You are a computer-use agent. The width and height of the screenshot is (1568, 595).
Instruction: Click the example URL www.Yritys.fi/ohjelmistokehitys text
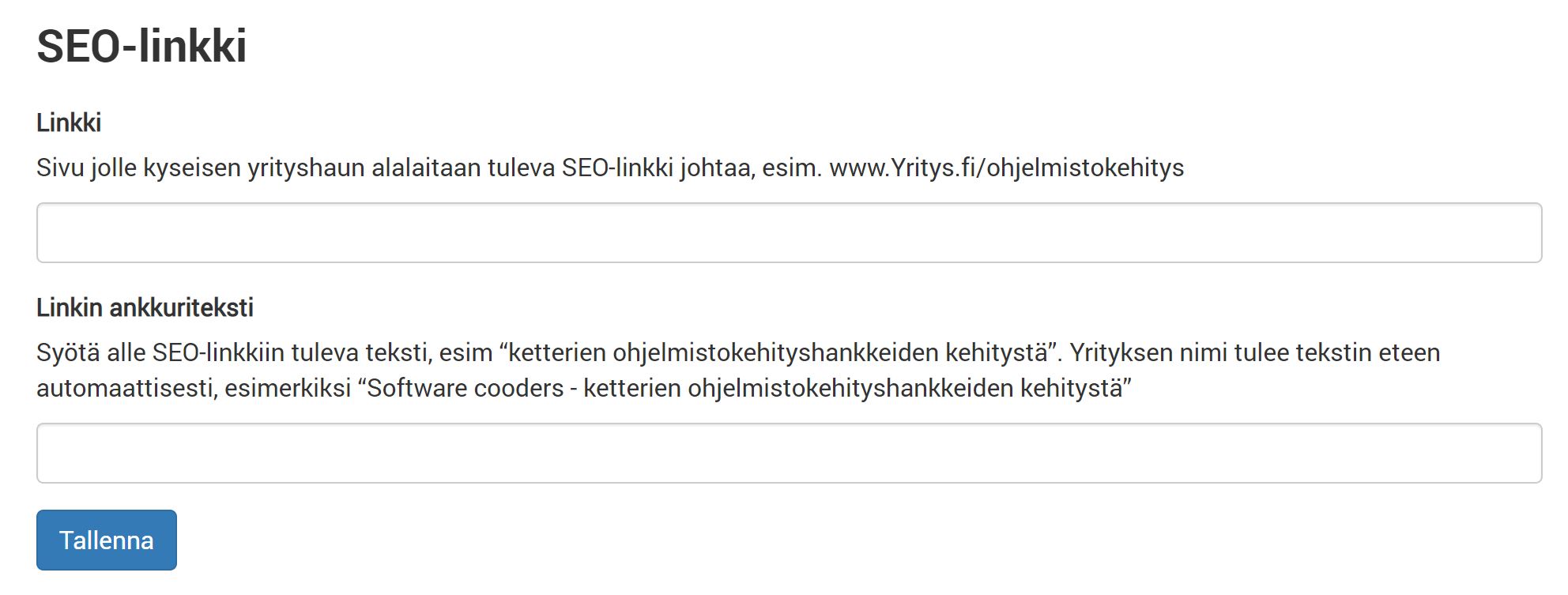coord(1006,168)
